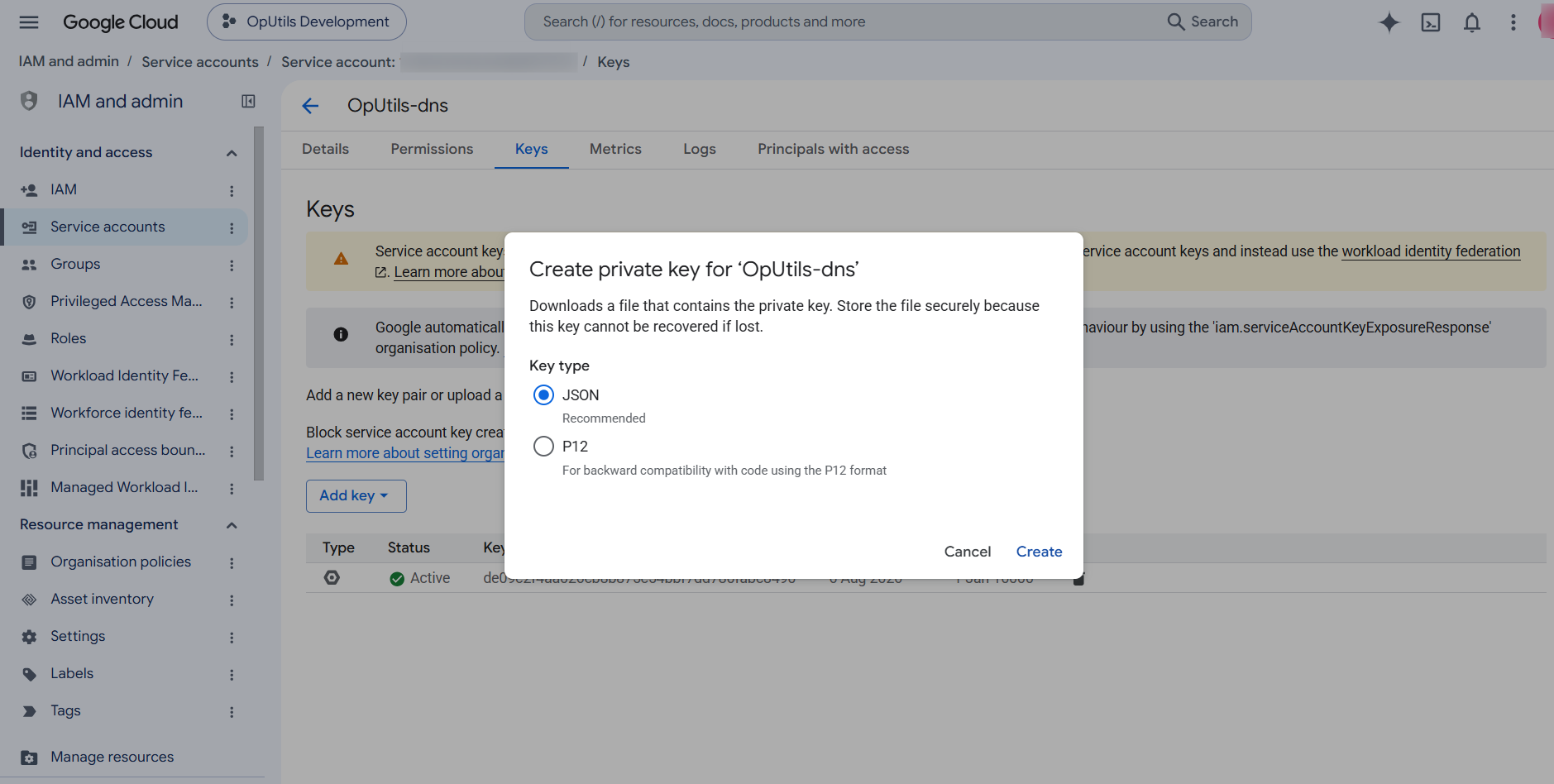Click Cancel in the private key dialog
Screen dimensions: 1554x784
click(968, 552)
